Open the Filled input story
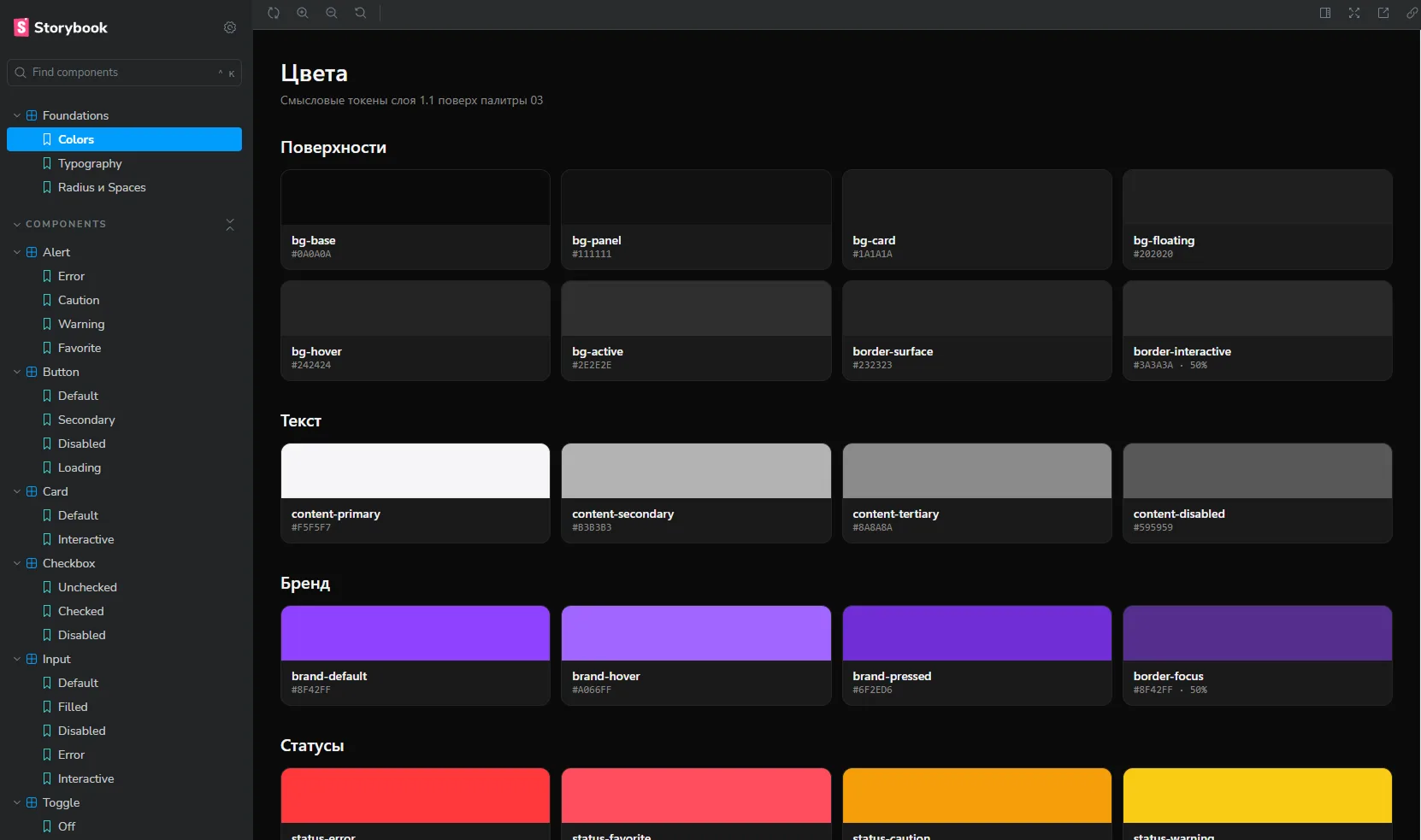The height and width of the screenshot is (840, 1421). tap(124, 707)
